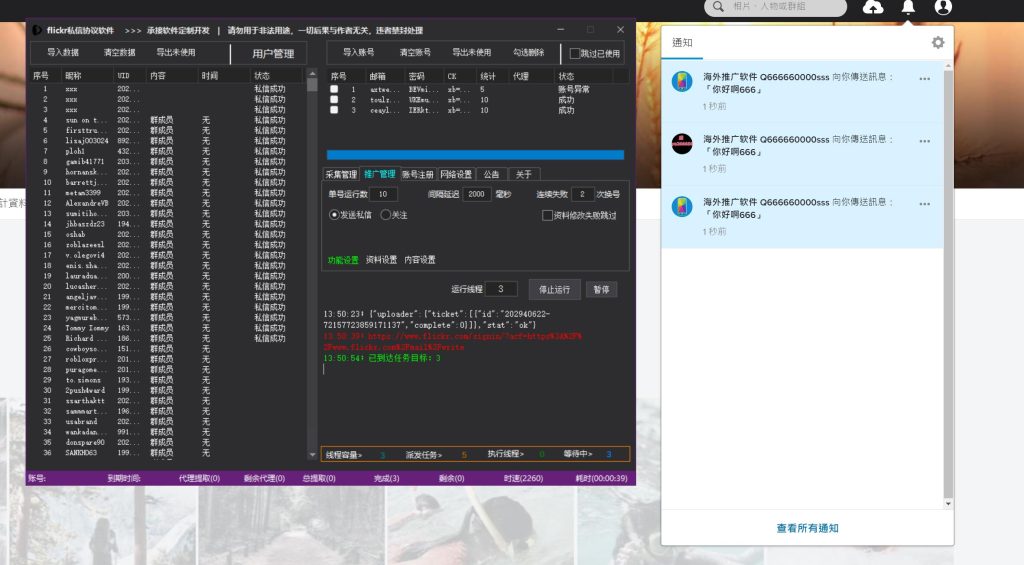Open the notification bell icon

click(908, 8)
